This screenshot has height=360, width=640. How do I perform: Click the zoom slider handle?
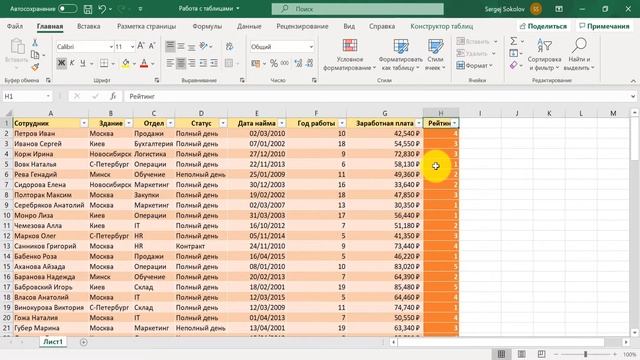585,354
